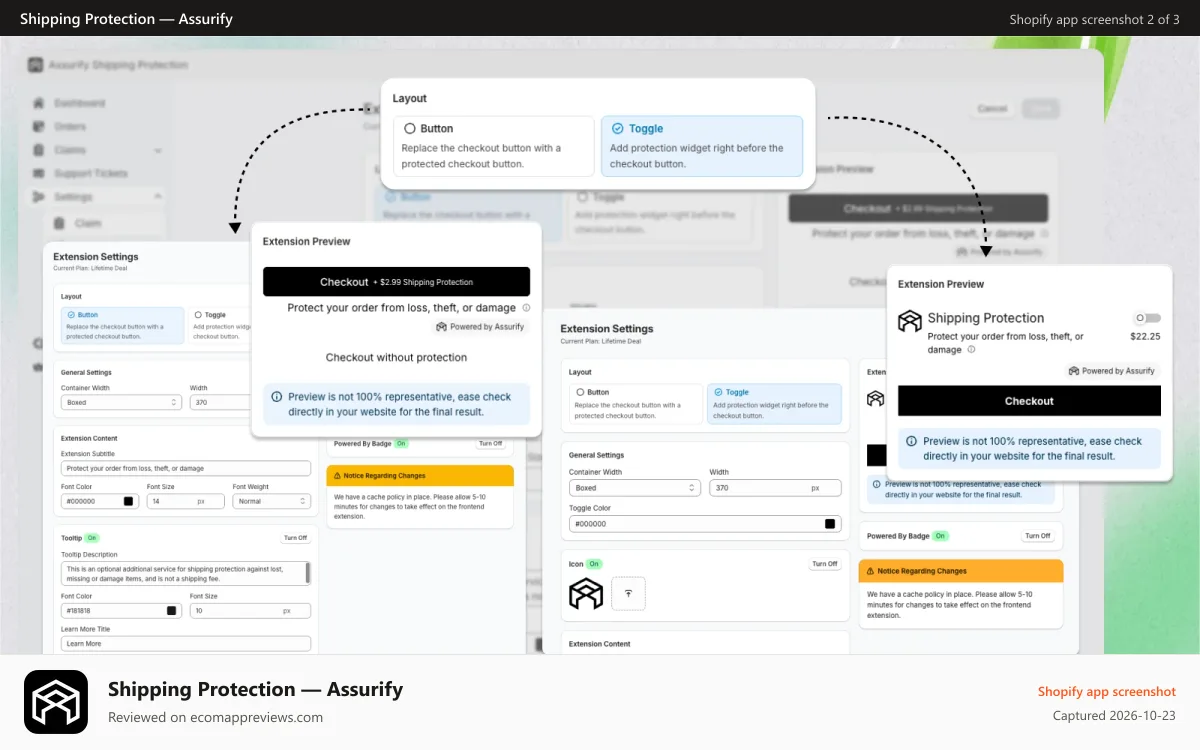
Task: Click the Toggle Color #000000 hex field
Action: tap(705, 524)
